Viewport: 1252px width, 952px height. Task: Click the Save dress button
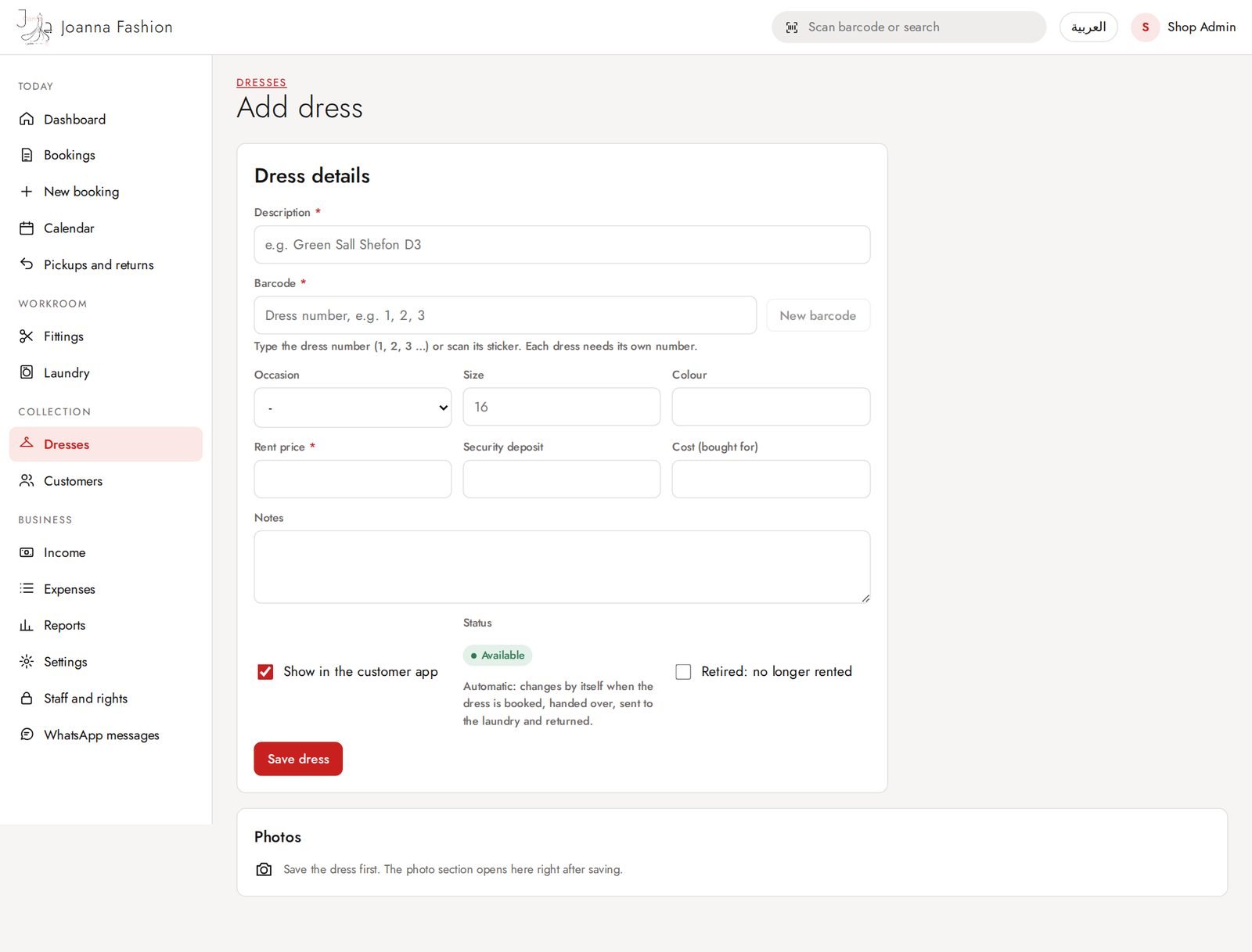pos(298,759)
